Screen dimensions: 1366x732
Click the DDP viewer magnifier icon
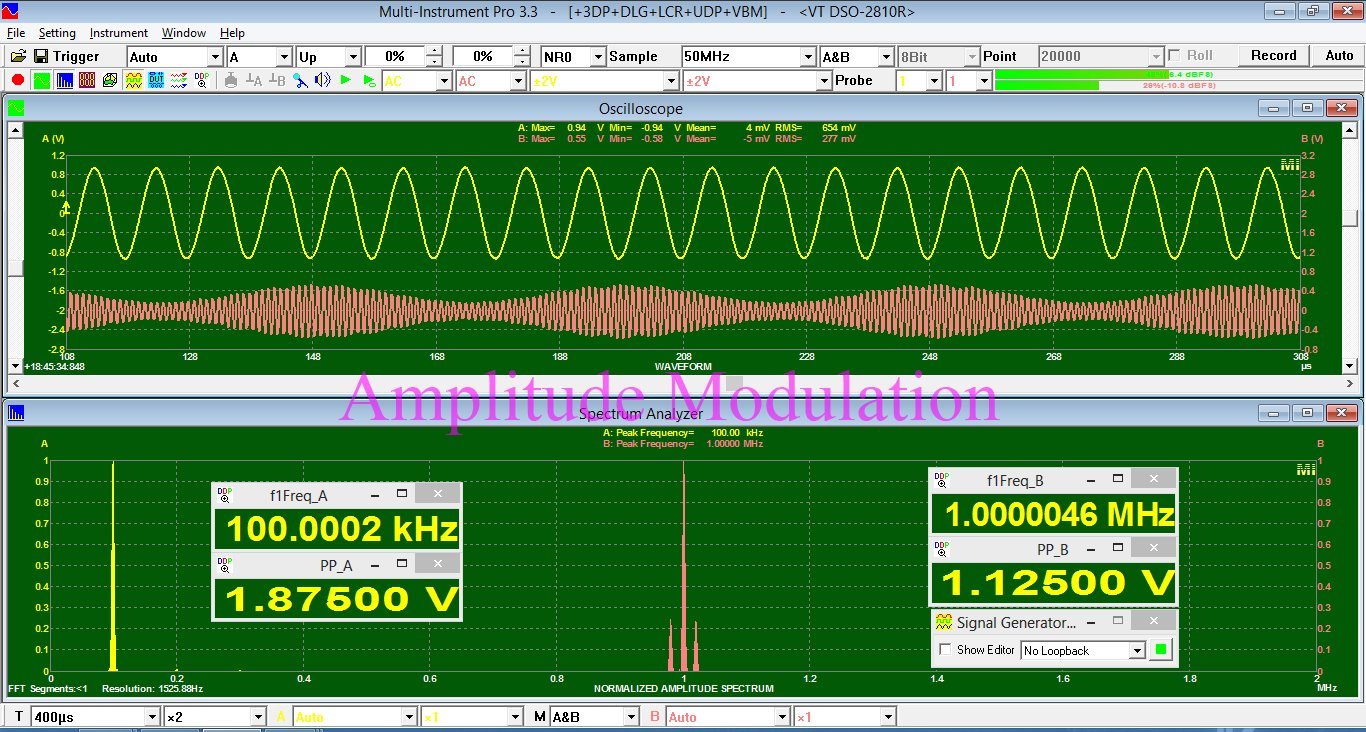click(x=202, y=80)
